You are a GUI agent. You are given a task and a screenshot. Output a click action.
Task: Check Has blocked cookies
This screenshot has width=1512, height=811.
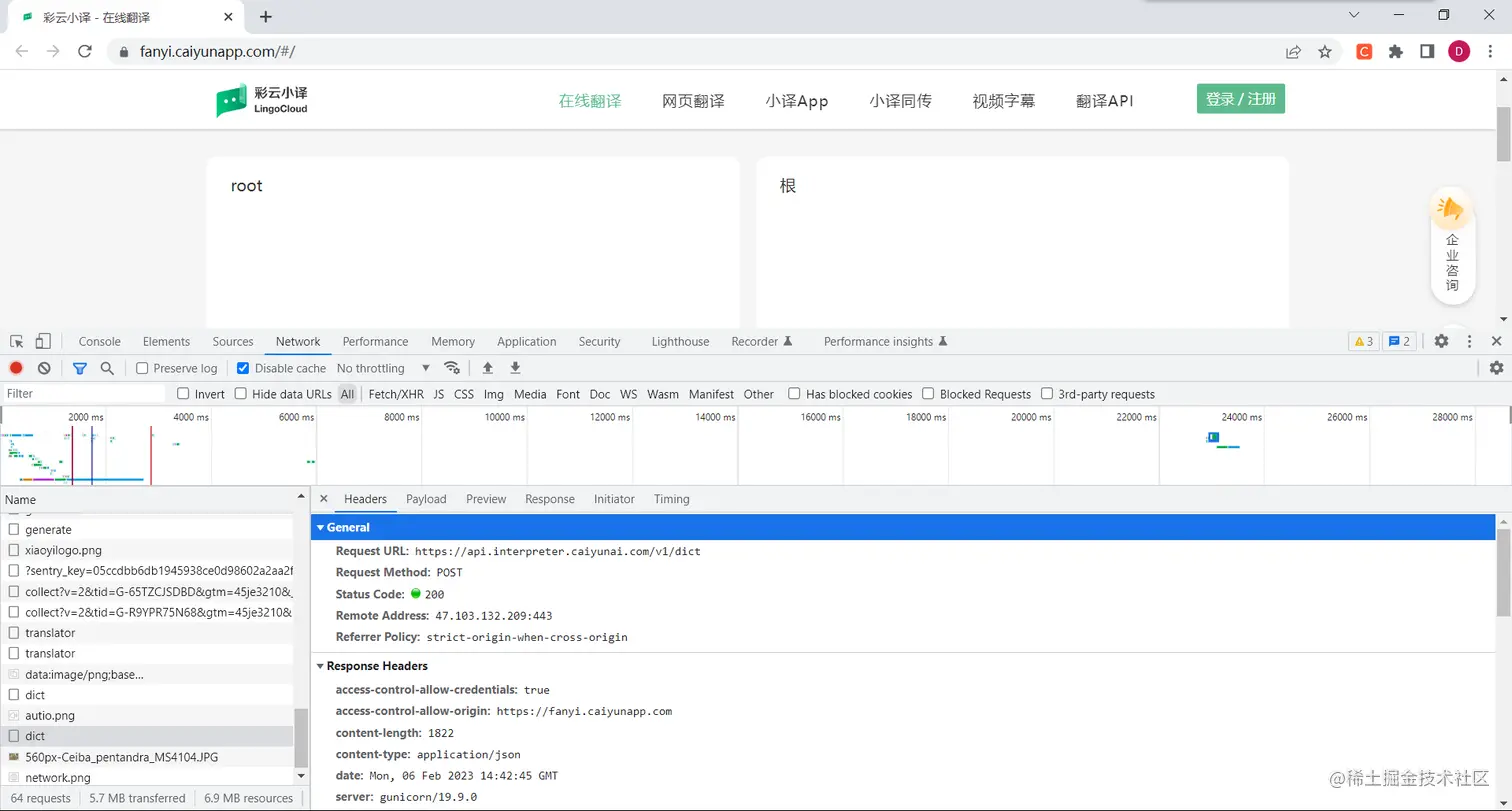click(x=794, y=394)
